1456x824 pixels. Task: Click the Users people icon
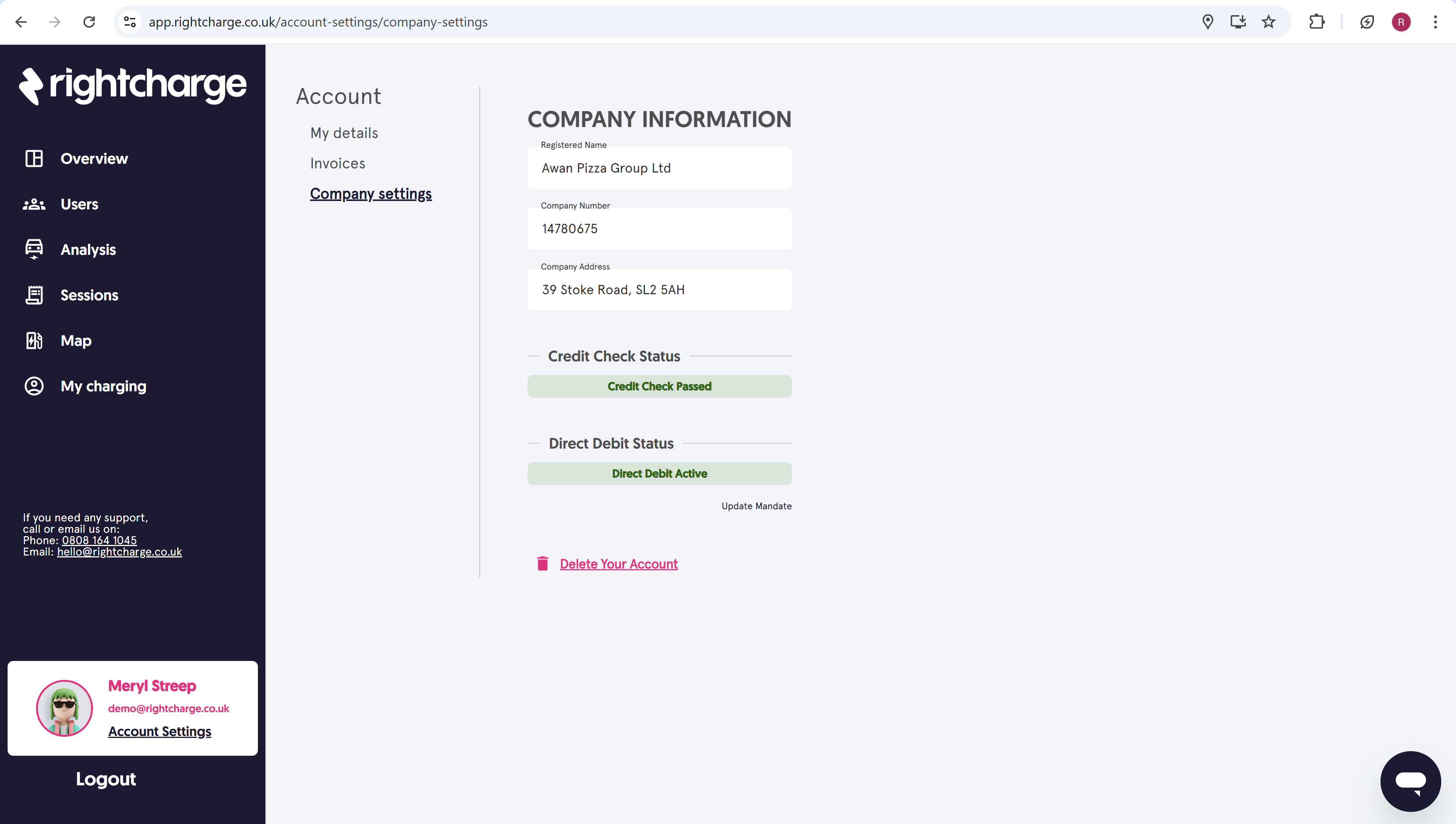34,204
